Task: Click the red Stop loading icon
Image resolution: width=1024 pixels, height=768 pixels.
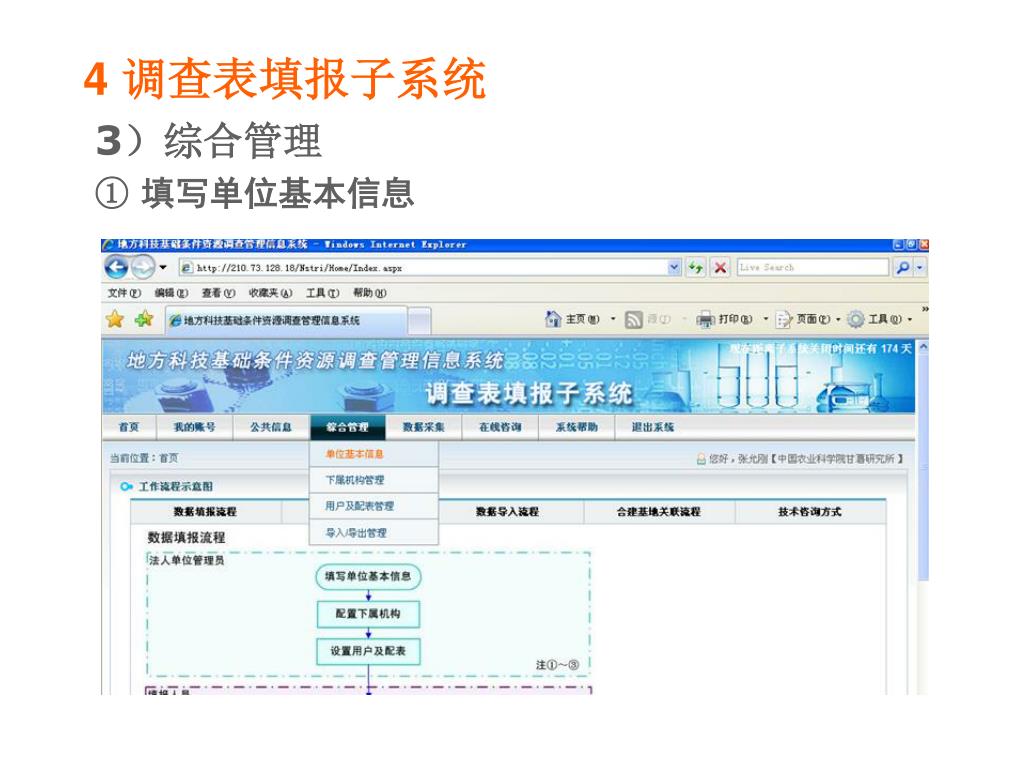Action: click(x=720, y=267)
